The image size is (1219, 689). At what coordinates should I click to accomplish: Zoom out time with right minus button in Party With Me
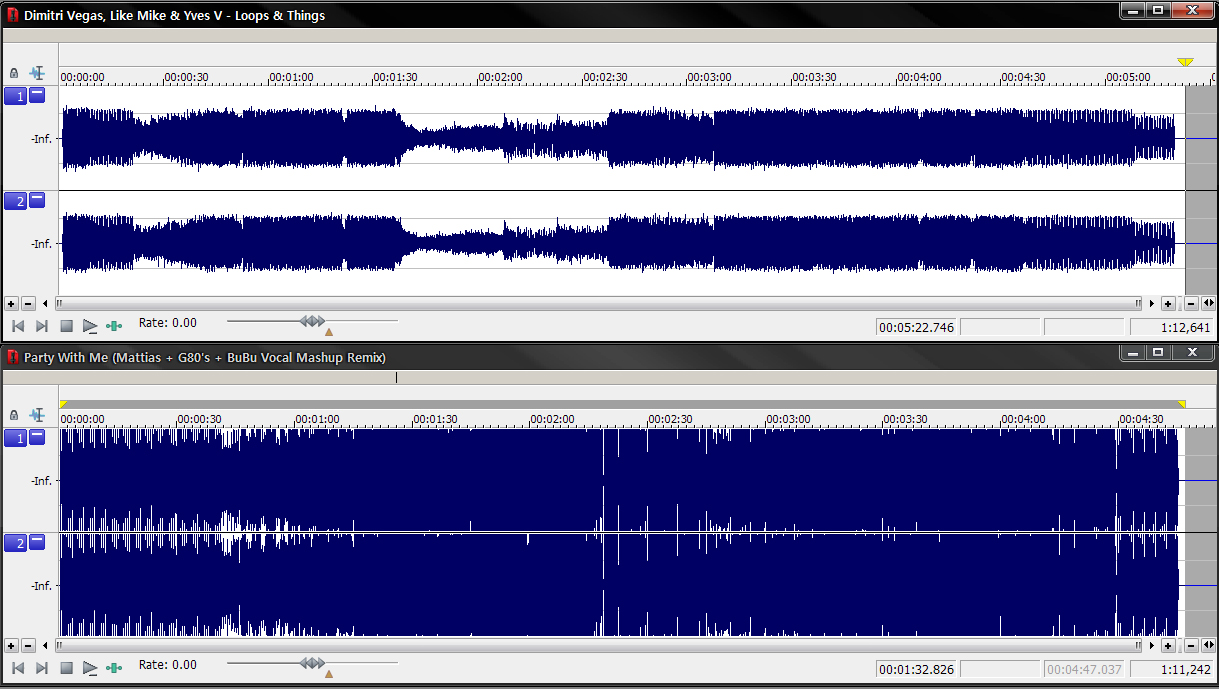[x=1191, y=645]
